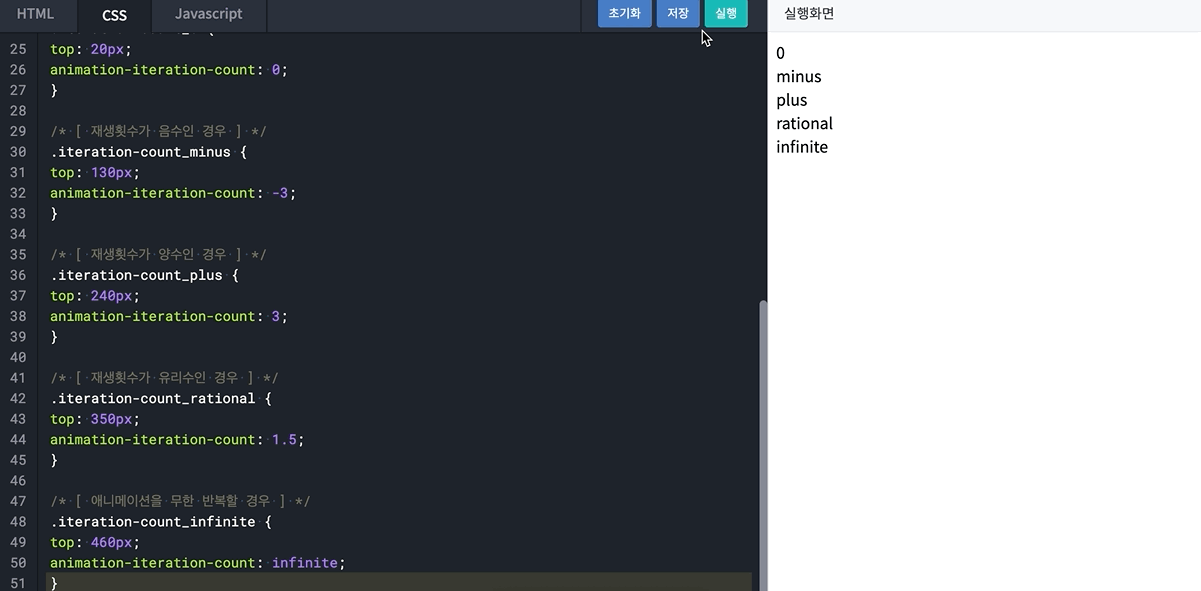Open the Javascript tab
Image resolution: width=1201 pixels, height=591 pixels.
tap(207, 13)
